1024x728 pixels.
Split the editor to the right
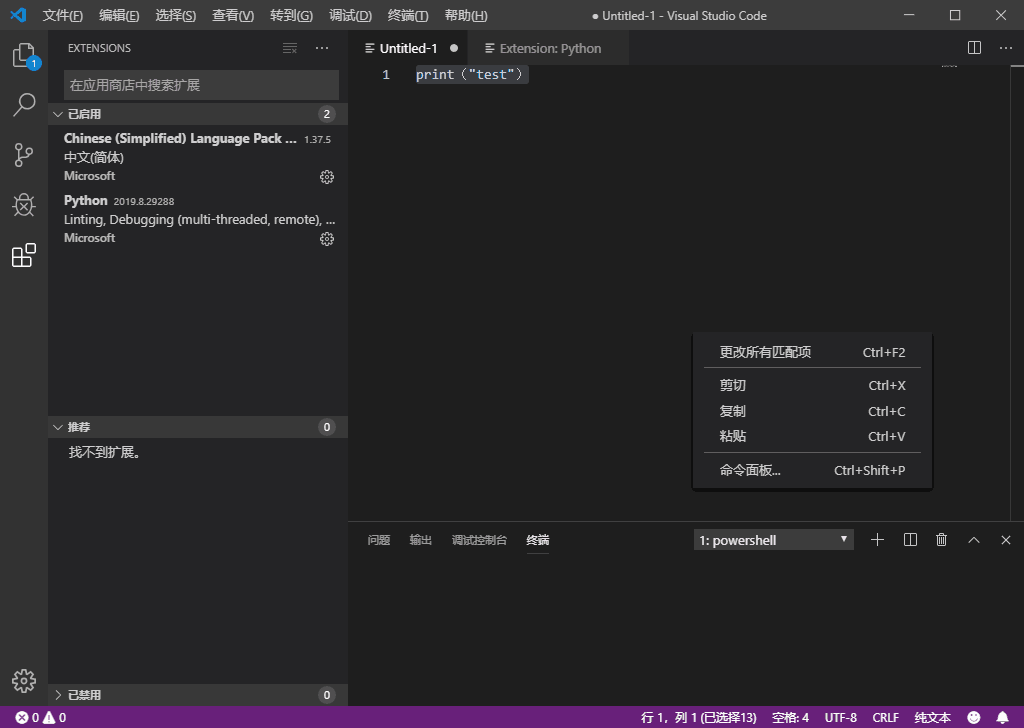(x=974, y=48)
